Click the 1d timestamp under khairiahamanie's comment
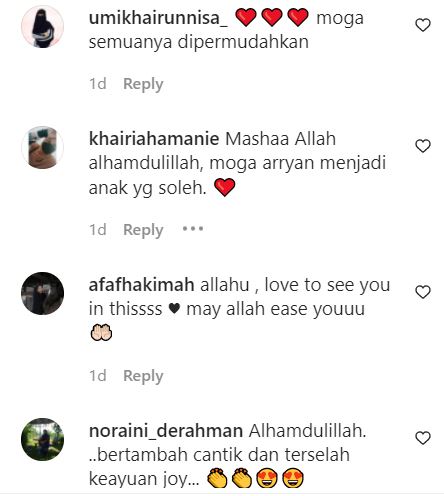The image size is (444, 496). tap(98, 230)
